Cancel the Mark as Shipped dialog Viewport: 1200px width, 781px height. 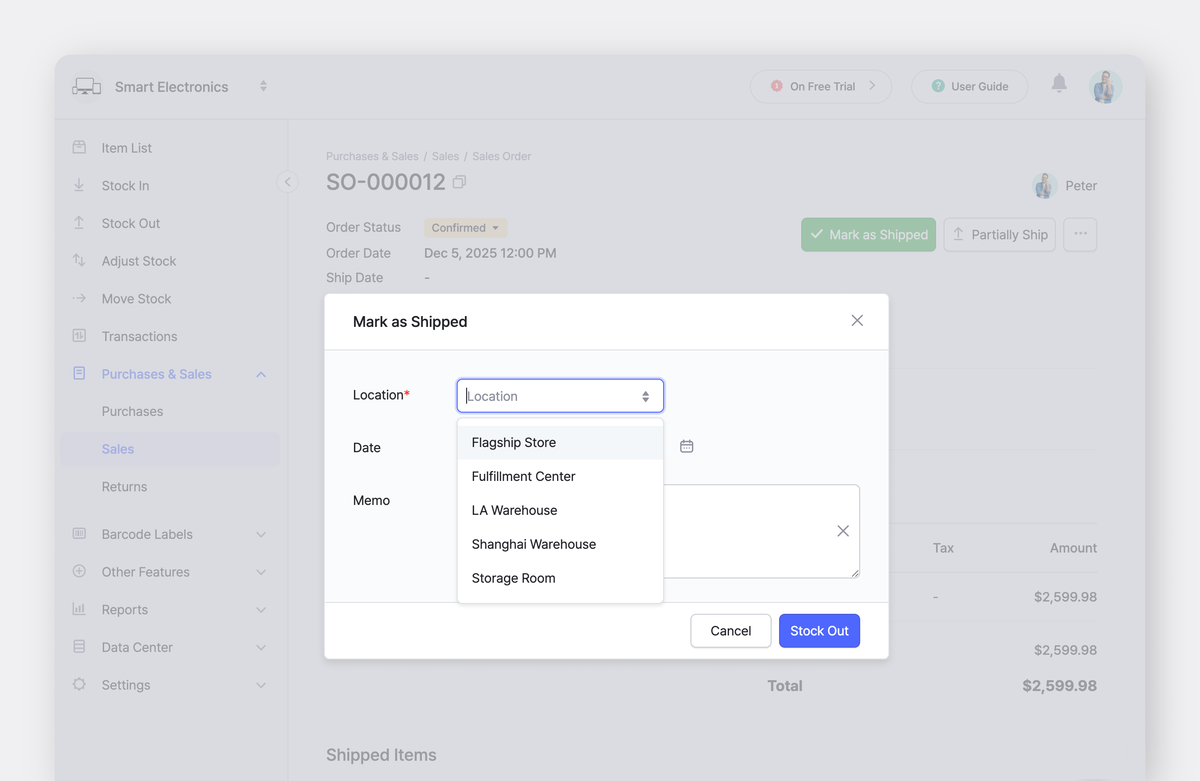[730, 631]
